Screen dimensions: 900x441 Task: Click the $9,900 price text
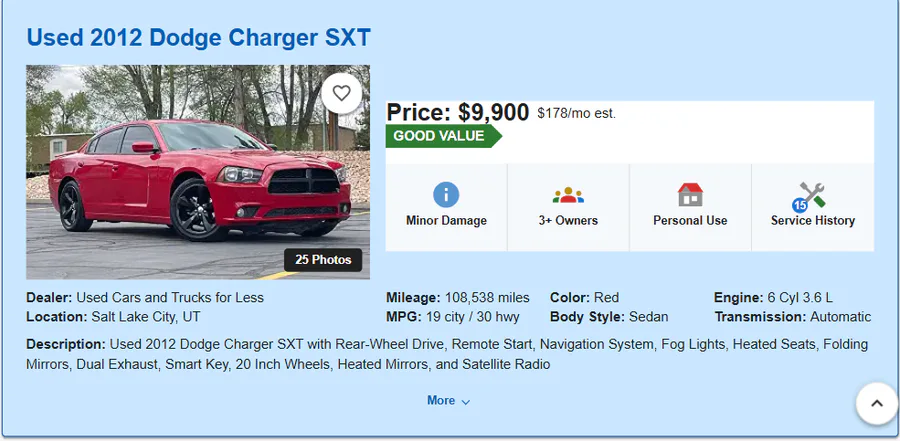(x=493, y=113)
